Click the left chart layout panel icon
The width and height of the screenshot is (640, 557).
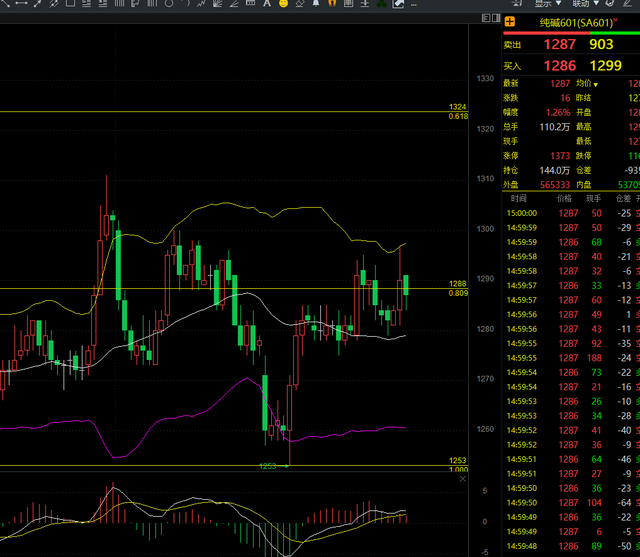486,18
